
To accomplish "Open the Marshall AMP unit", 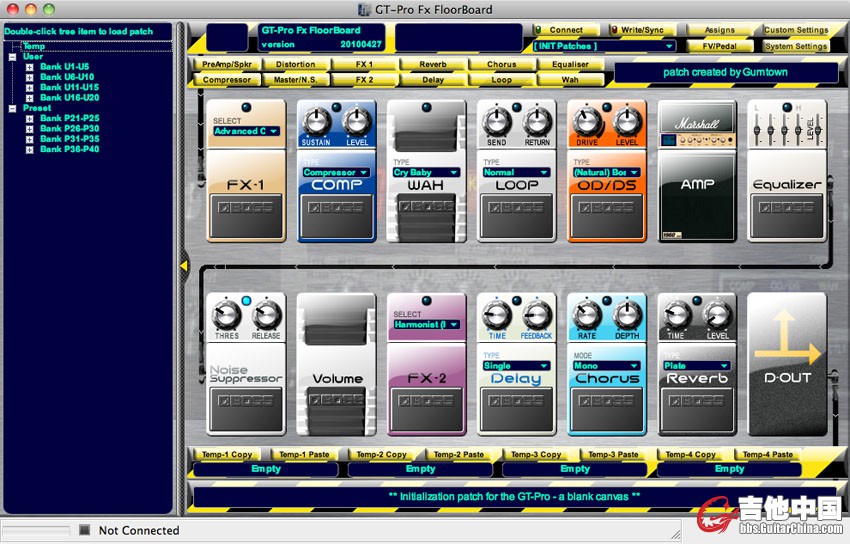I will pyautogui.click(x=697, y=171).
